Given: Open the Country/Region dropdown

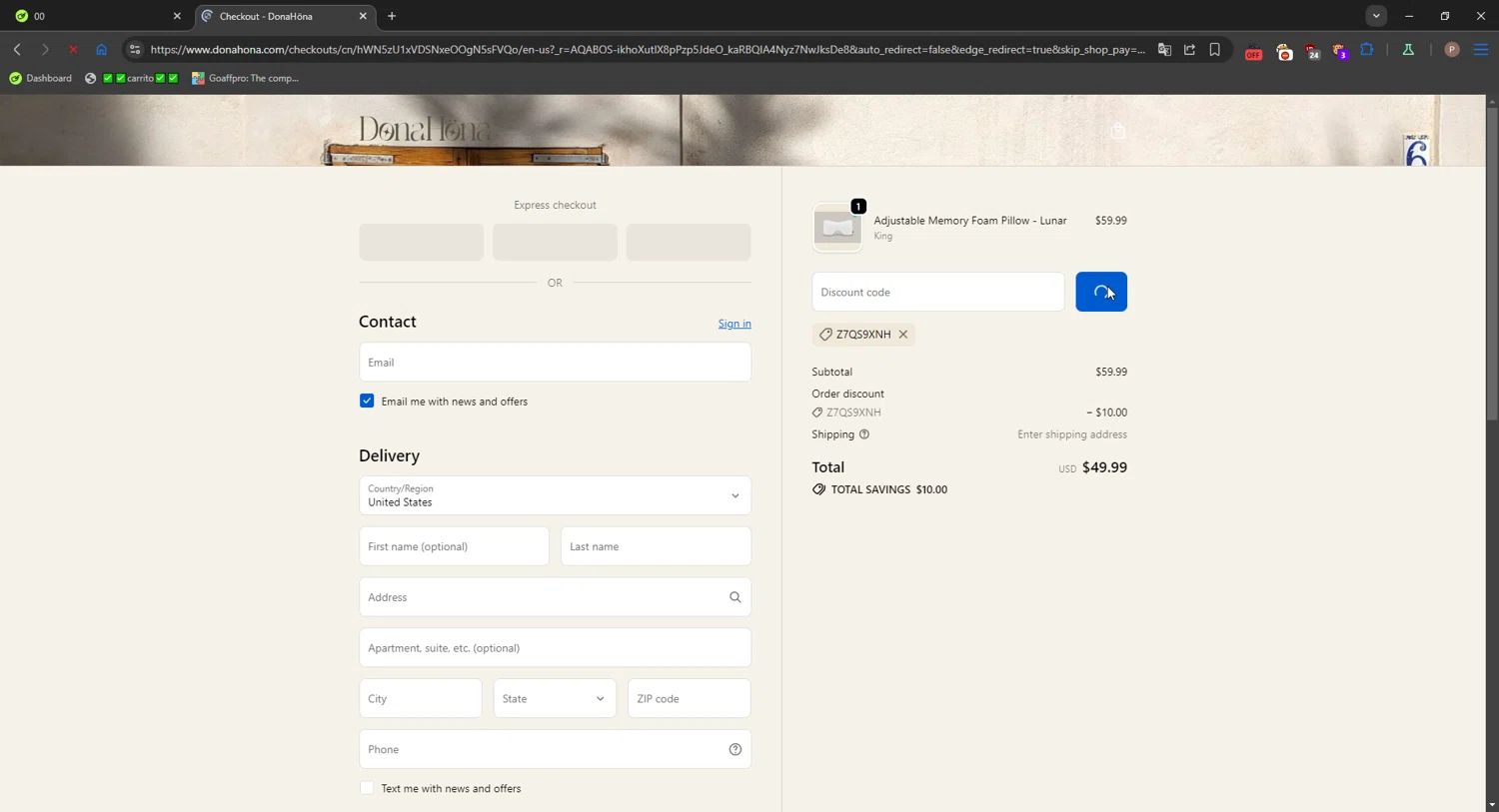Looking at the screenshot, I should [555, 495].
